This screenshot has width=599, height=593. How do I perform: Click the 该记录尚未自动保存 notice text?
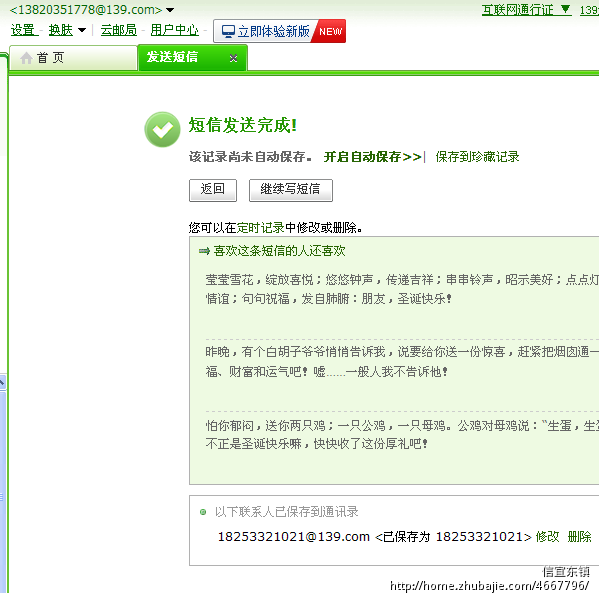pyautogui.click(x=250, y=157)
